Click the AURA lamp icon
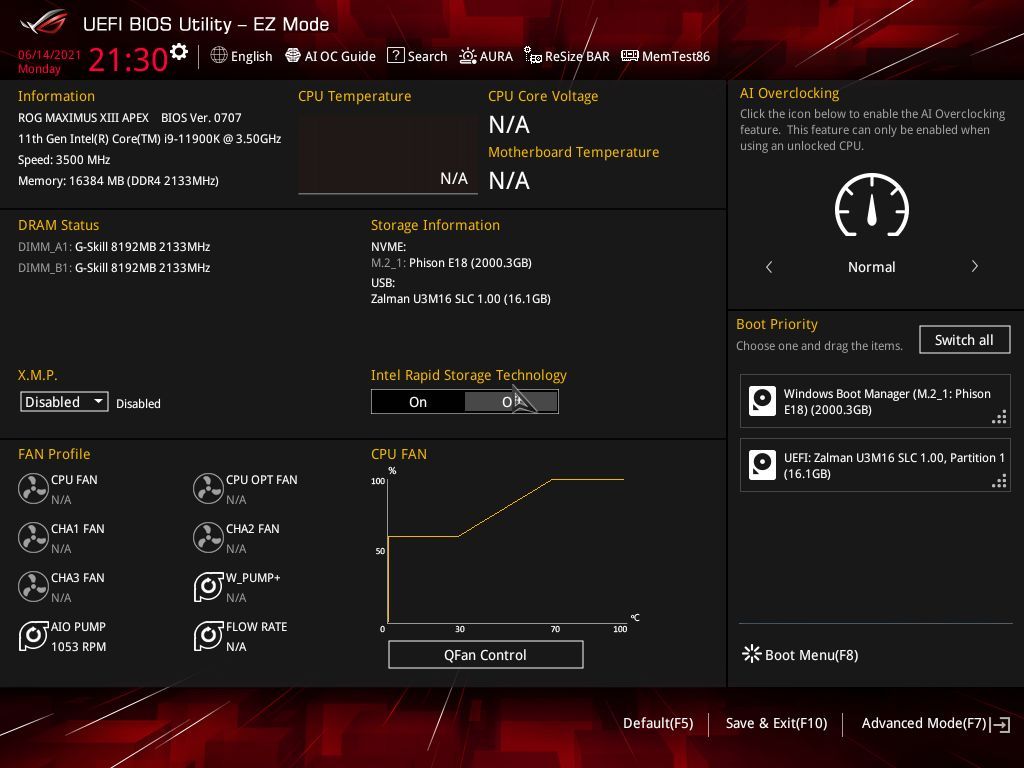This screenshot has width=1024, height=768. pos(468,56)
